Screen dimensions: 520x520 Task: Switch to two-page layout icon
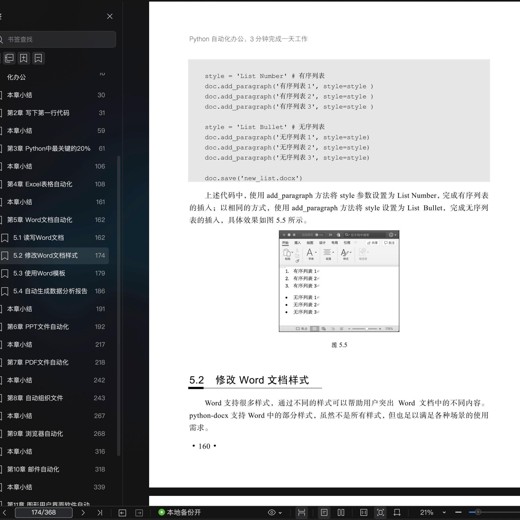click(341, 512)
